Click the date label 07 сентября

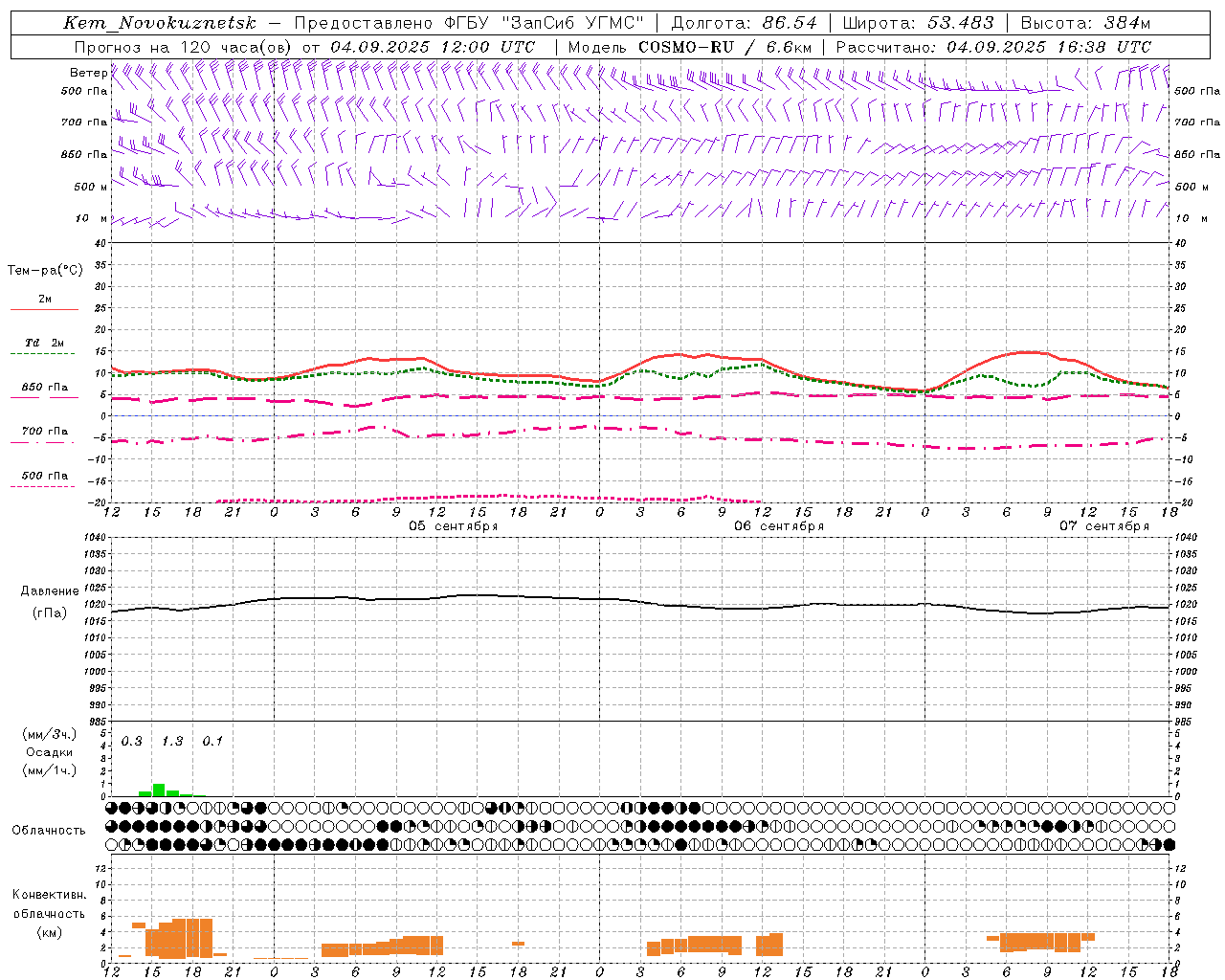click(x=1104, y=526)
